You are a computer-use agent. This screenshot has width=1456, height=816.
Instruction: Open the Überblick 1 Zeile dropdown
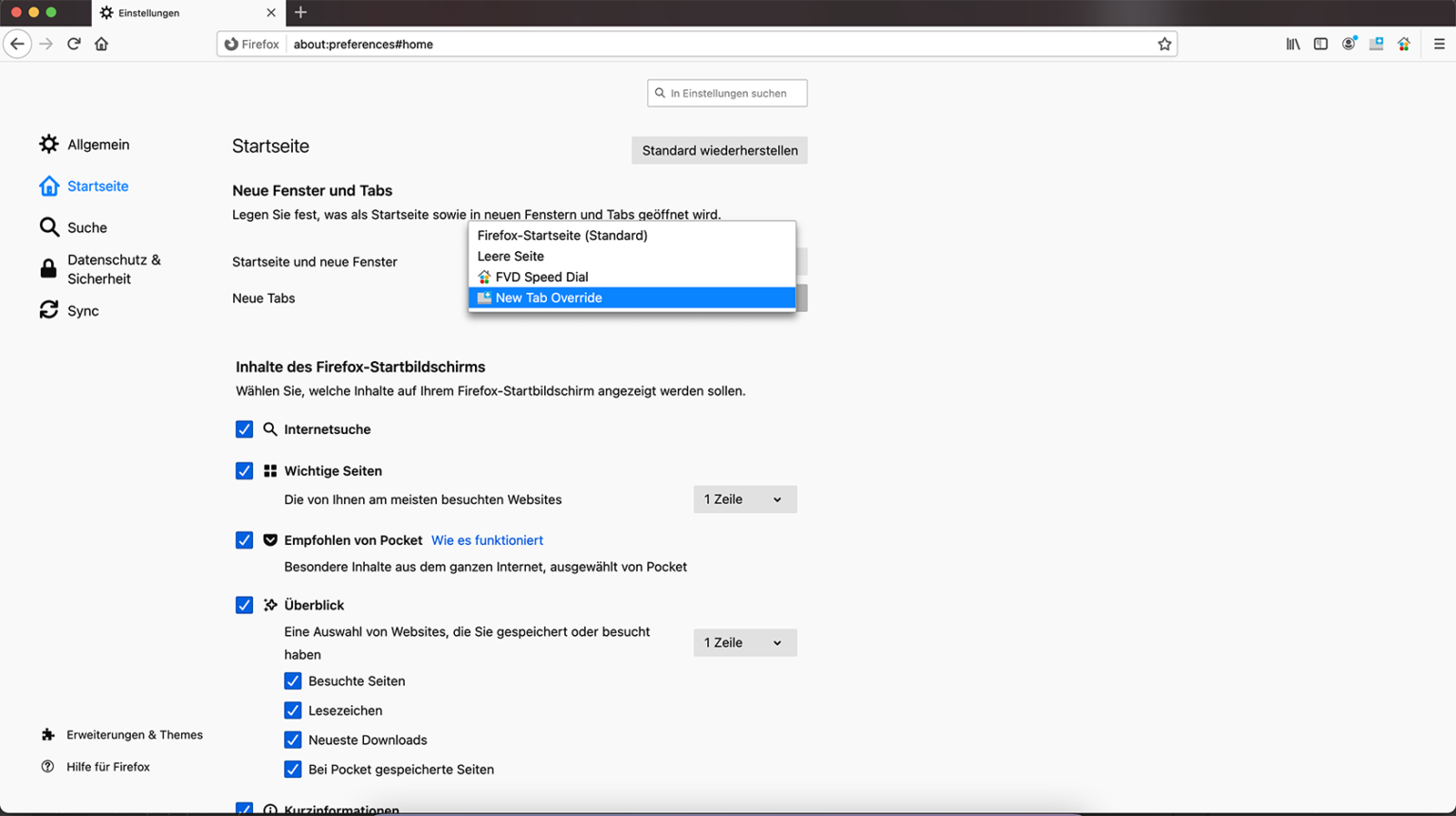745,643
